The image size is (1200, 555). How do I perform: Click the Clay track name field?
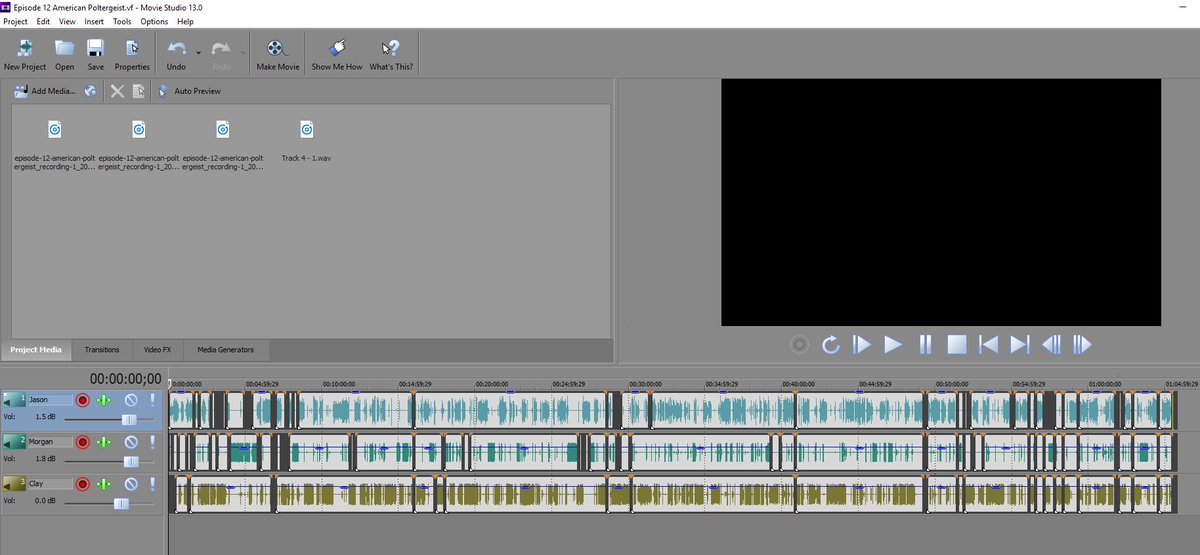coord(49,484)
